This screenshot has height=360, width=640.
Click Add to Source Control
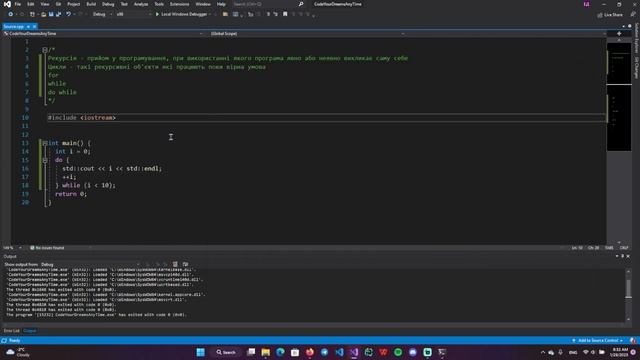[598, 340]
